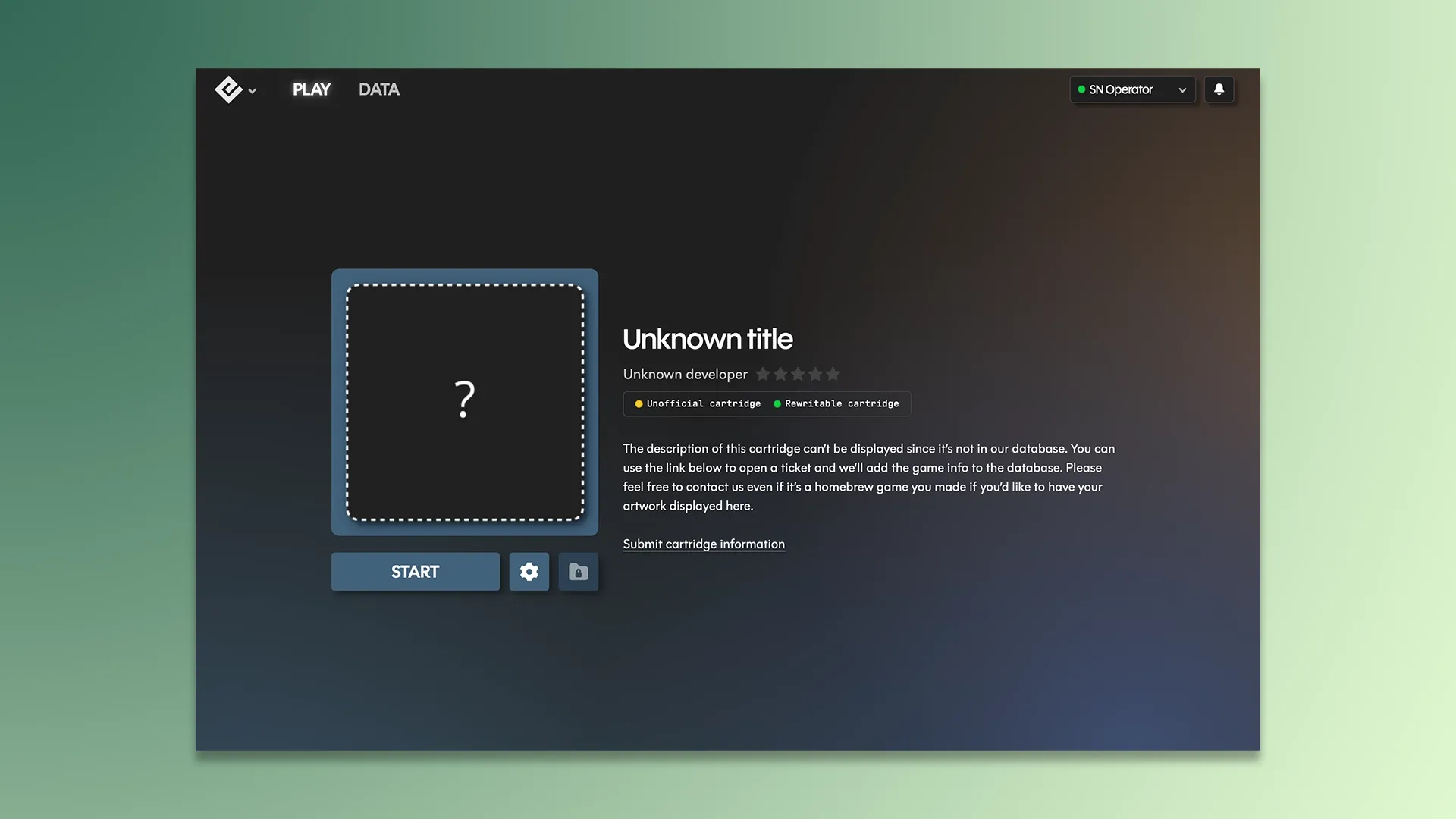Open the SN Operator device dropdown

pyautogui.click(x=1132, y=89)
